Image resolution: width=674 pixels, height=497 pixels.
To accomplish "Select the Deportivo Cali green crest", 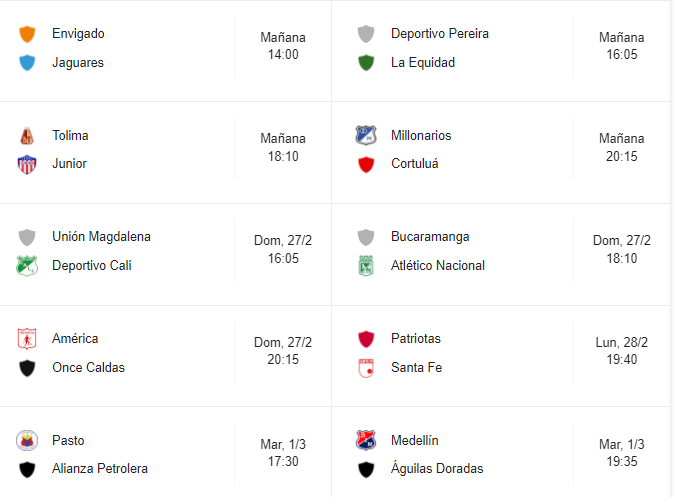I will (x=27, y=266).
